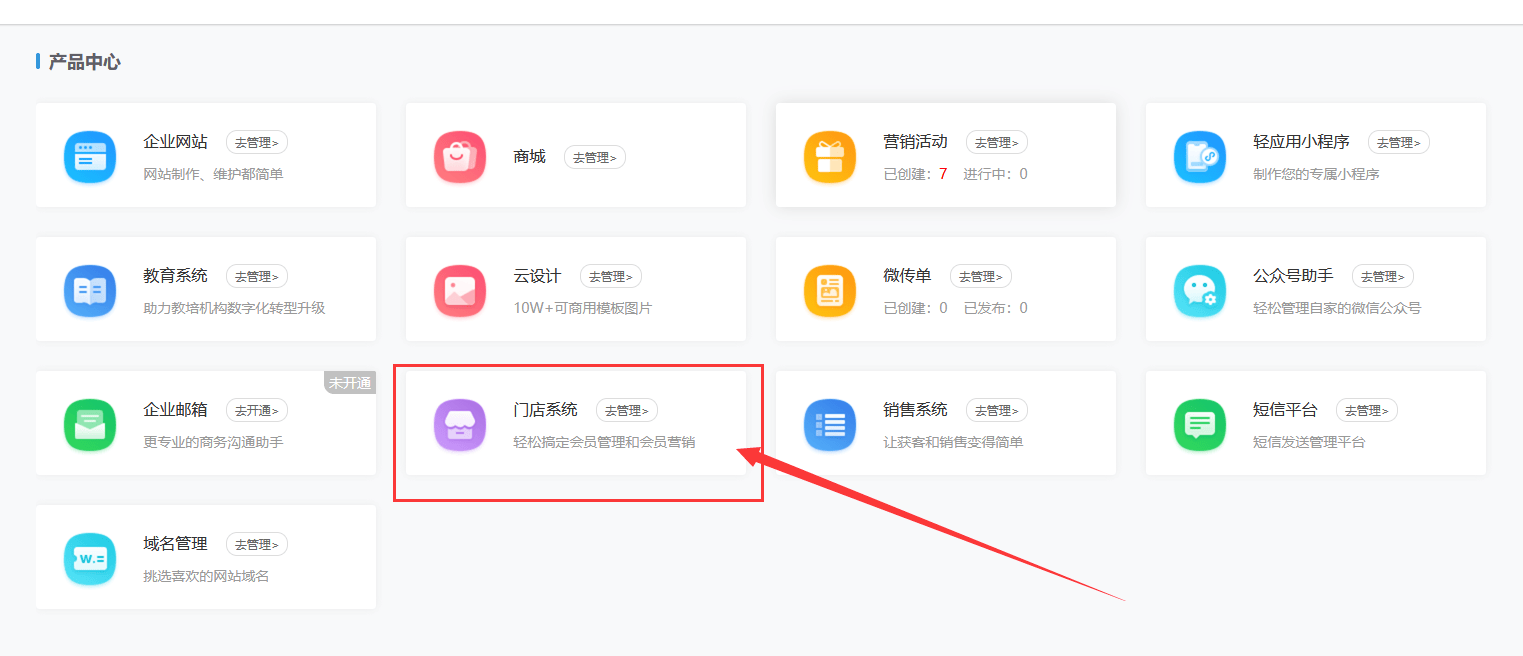
Task: Click the 营销活动 title text
Action: click(916, 142)
